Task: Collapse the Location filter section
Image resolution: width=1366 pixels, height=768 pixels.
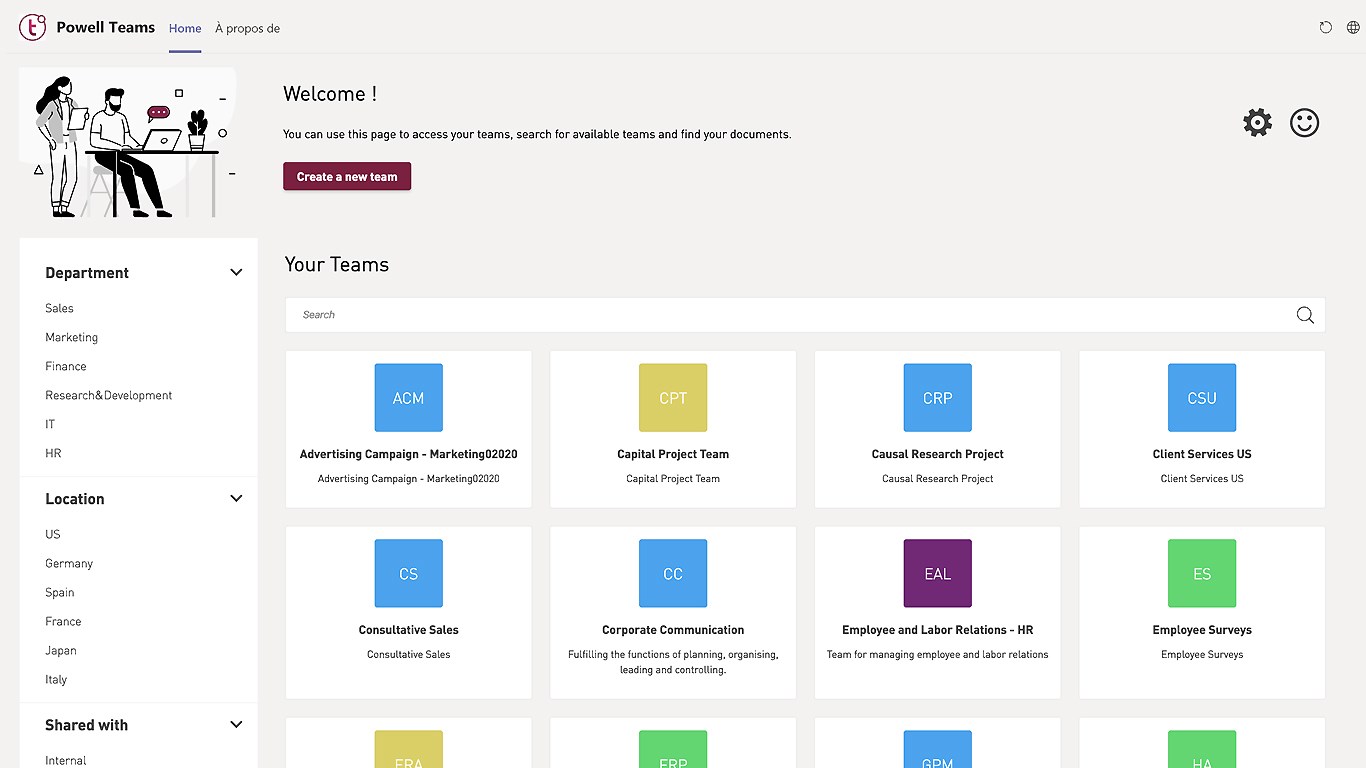Action: (x=236, y=499)
